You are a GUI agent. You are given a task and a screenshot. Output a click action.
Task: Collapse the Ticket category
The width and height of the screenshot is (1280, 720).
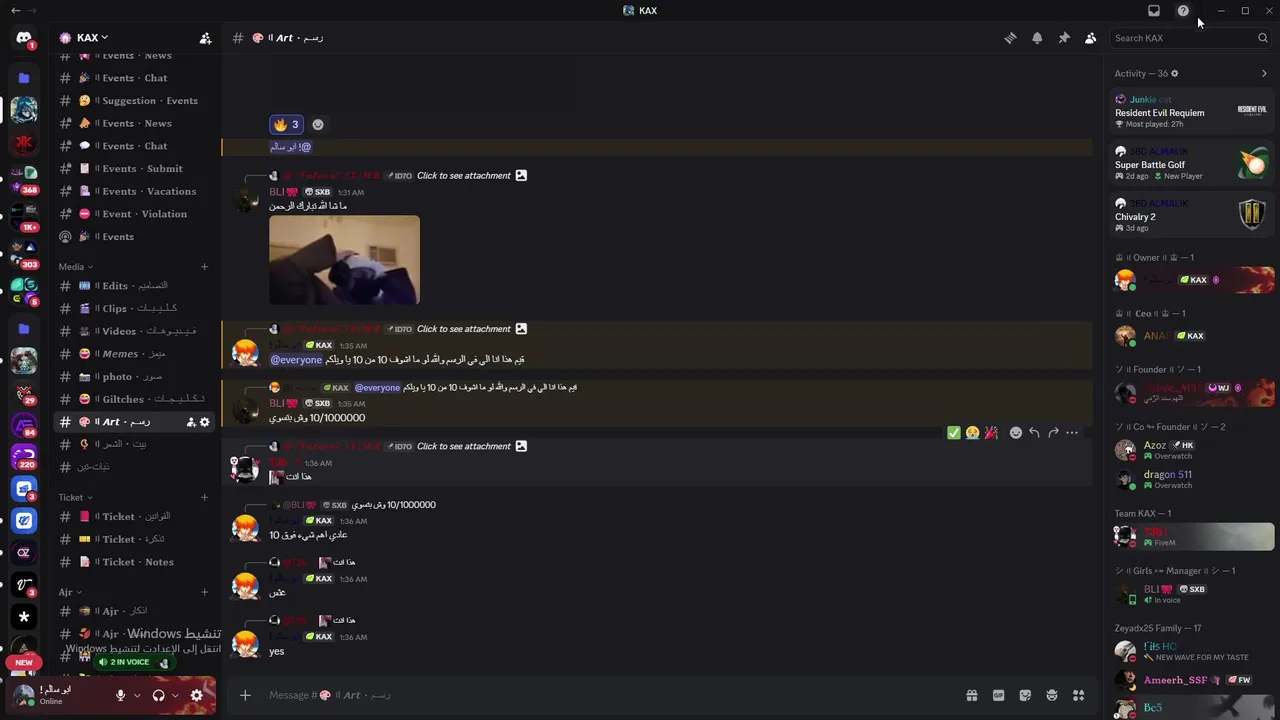75,497
